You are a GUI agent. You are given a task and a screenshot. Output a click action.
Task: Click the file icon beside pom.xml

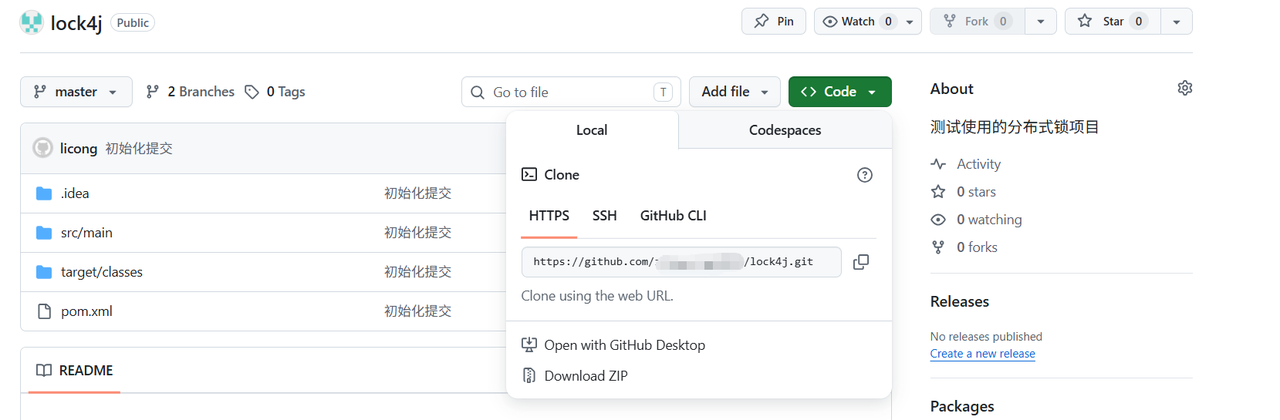[x=44, y=311]
